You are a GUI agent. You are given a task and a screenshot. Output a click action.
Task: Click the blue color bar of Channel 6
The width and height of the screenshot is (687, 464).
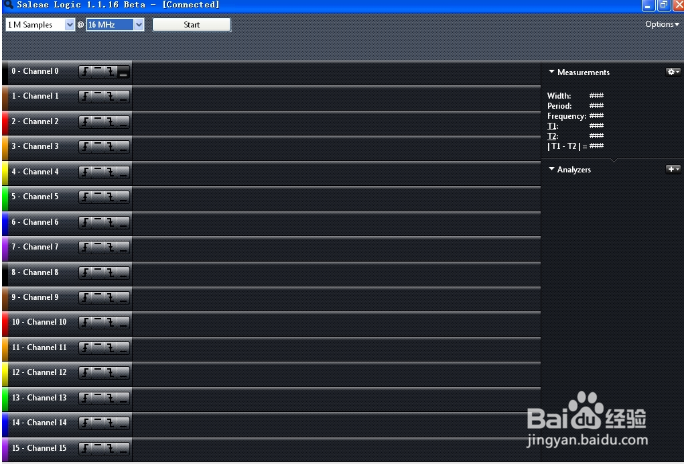5,223
